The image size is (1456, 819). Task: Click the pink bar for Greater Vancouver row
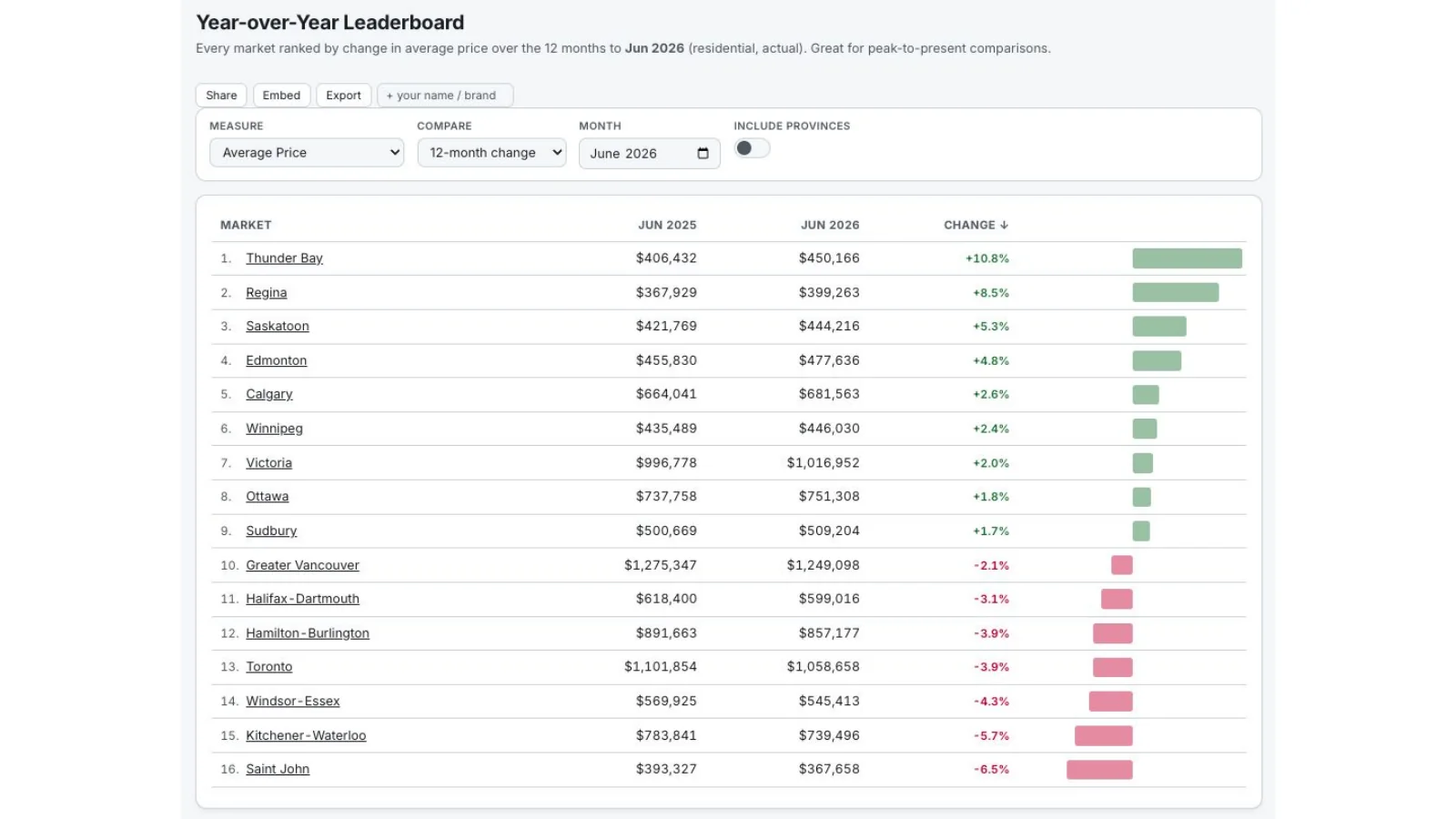(1122, 565)
